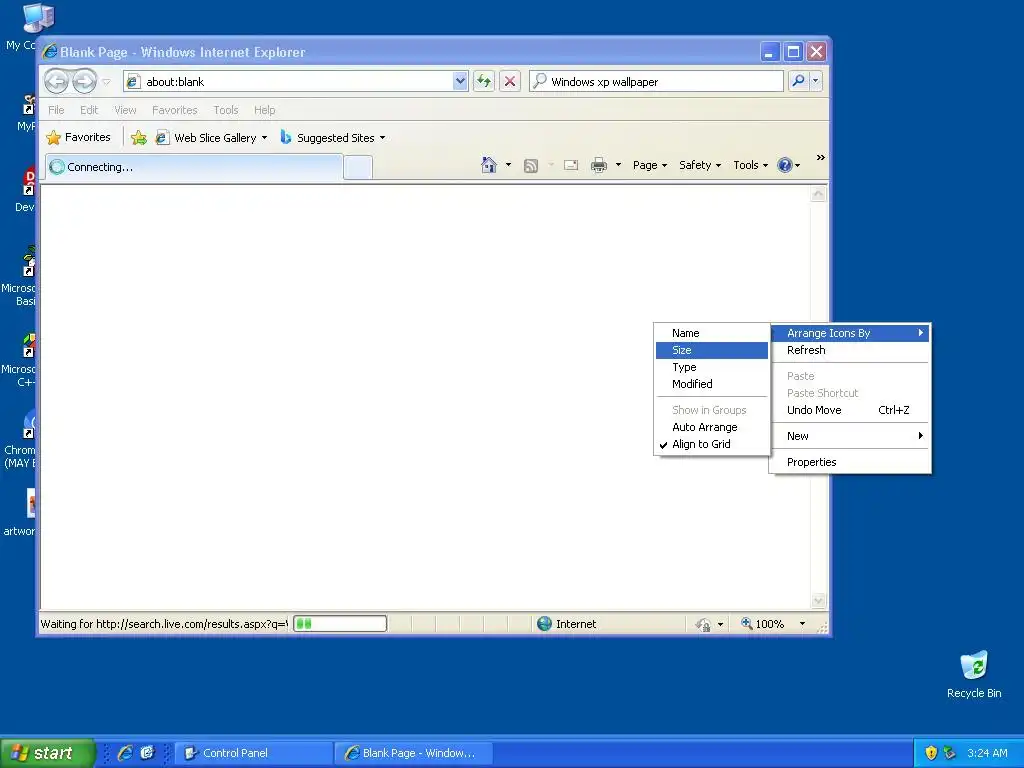Select Arrange Icons By menu entry
Image resolution: width=1024 pixels, height=768 pixels.
pyautogui.click(x=850, y=333)
